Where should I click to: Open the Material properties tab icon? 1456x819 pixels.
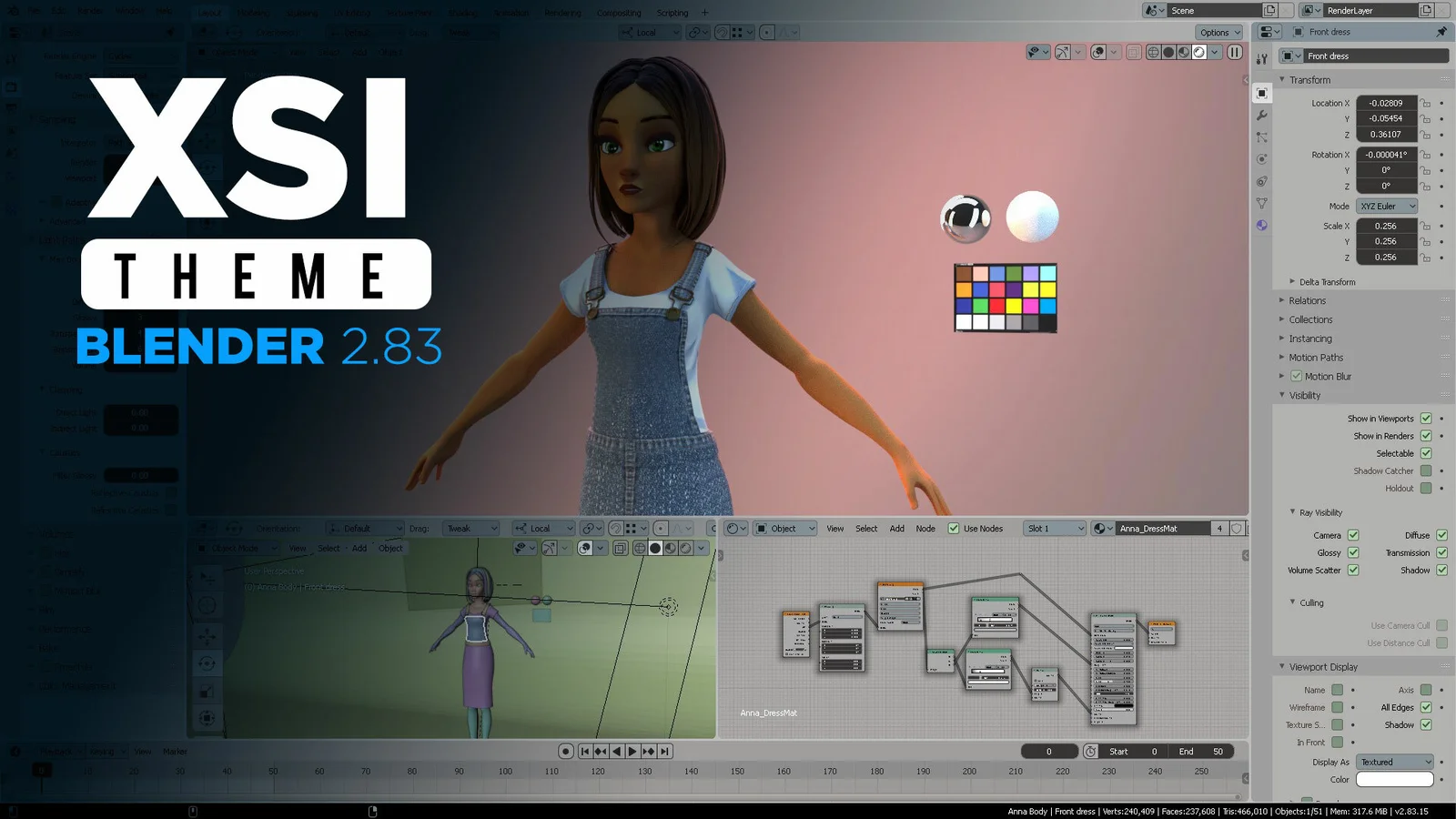tap(1261, 226)
